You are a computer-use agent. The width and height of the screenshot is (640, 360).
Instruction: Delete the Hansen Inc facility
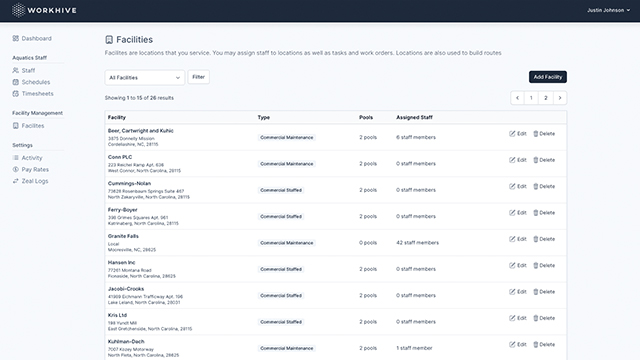[x=544, y=265]
